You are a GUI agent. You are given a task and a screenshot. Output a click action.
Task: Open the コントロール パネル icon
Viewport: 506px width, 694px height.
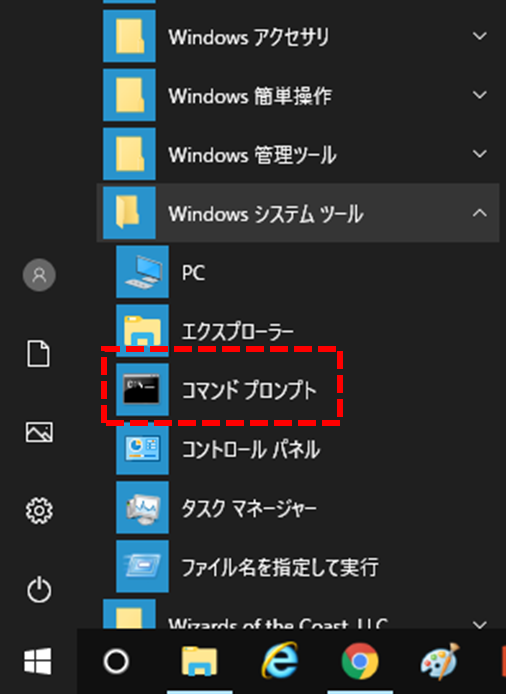tap(143, 448)
